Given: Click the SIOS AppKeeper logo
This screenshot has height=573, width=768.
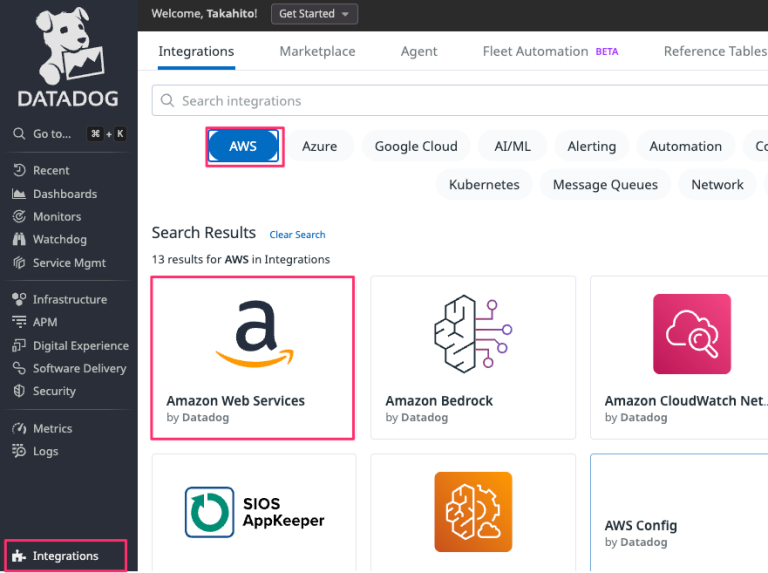Looking at the screenshot, I should click(x=255, y=512).
